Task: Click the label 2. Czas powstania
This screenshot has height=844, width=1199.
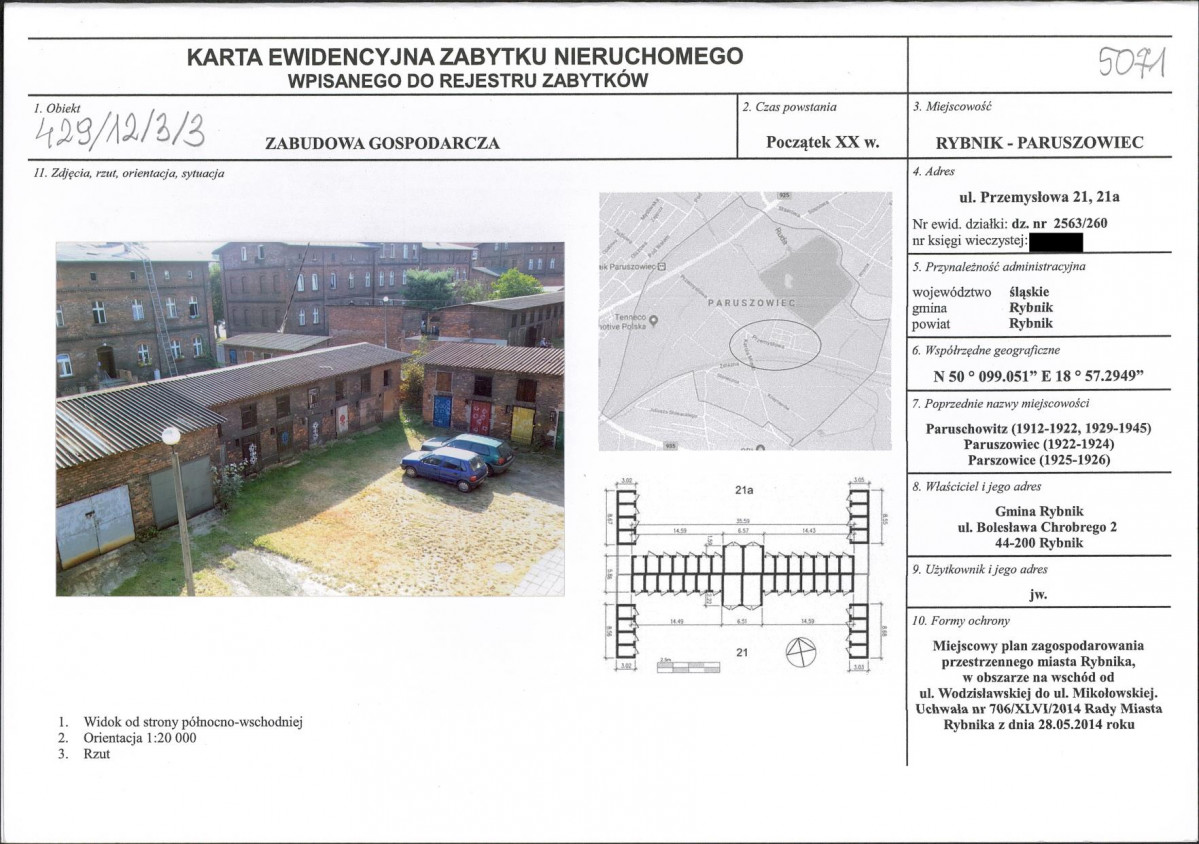Action: pos(789,107)
